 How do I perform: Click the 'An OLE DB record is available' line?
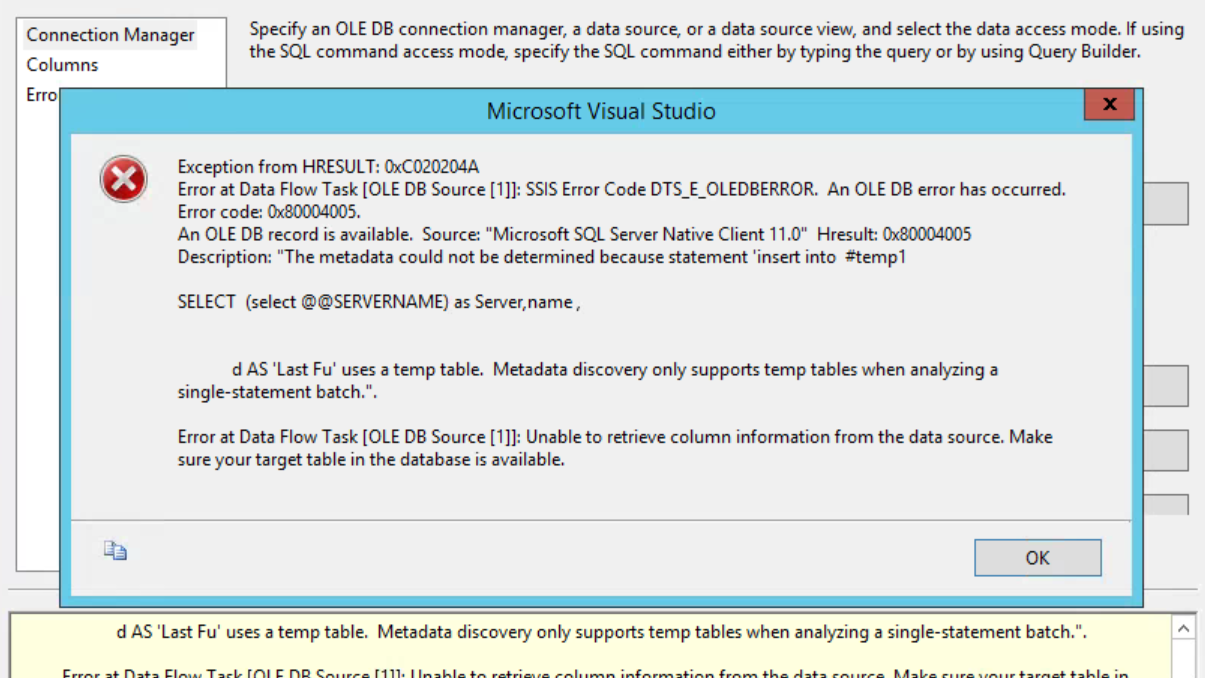[574, 235]
